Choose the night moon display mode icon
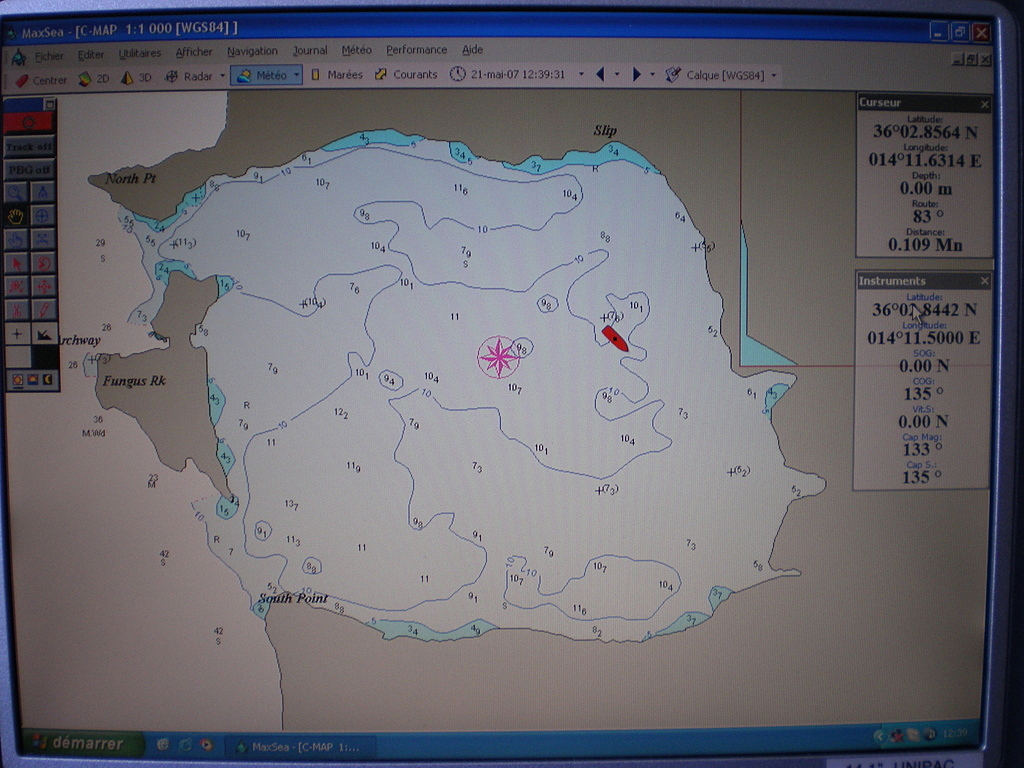This screenshot has width=1024, height=768. 48,379
